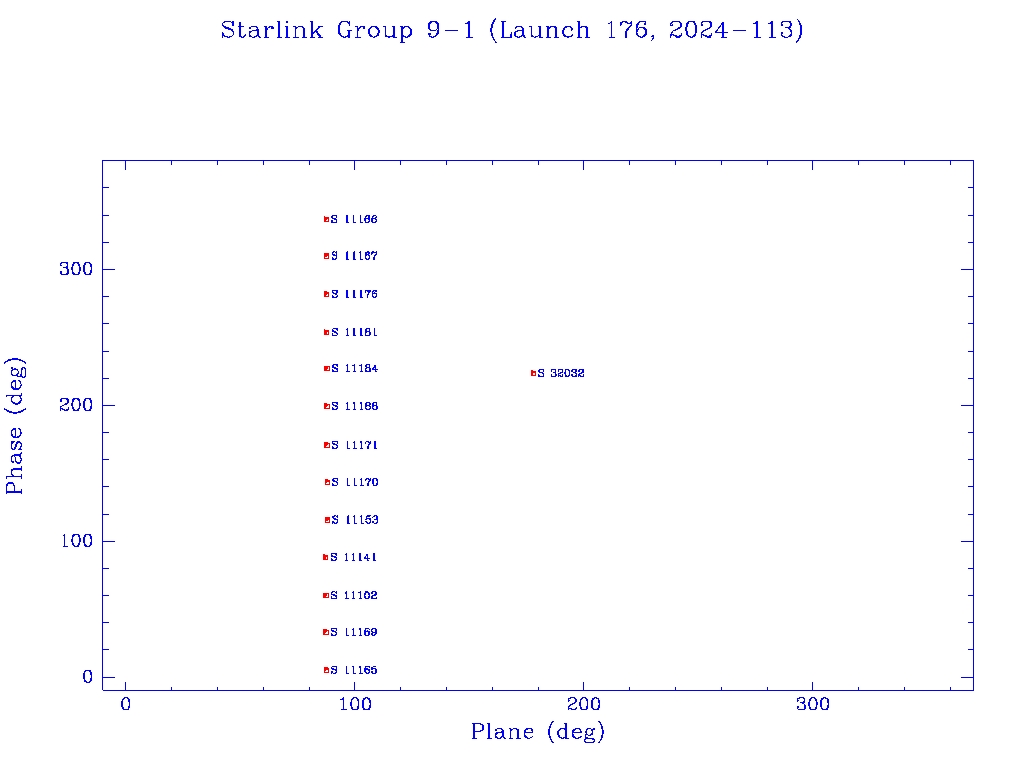Select the red marker beside S 11176
Image resolution: width=1024 pixels, height=768 pixels.
[327, 295]
